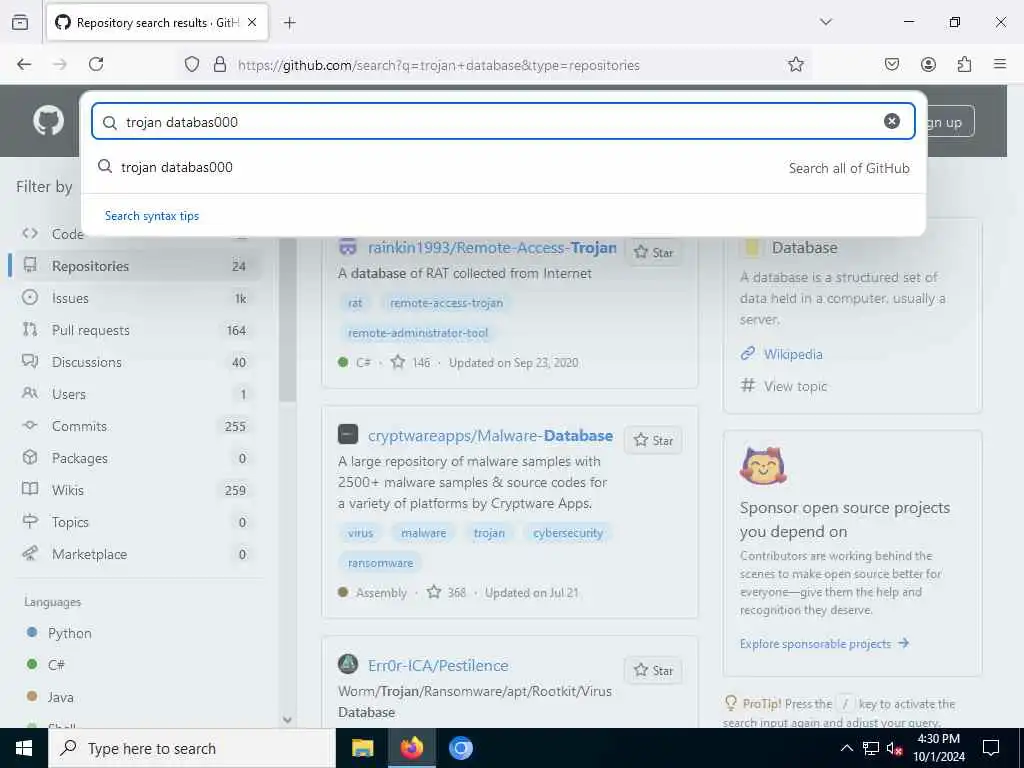Bookmark this page with star icon
Screen dimensions: 1024x768
click(795, 64)
